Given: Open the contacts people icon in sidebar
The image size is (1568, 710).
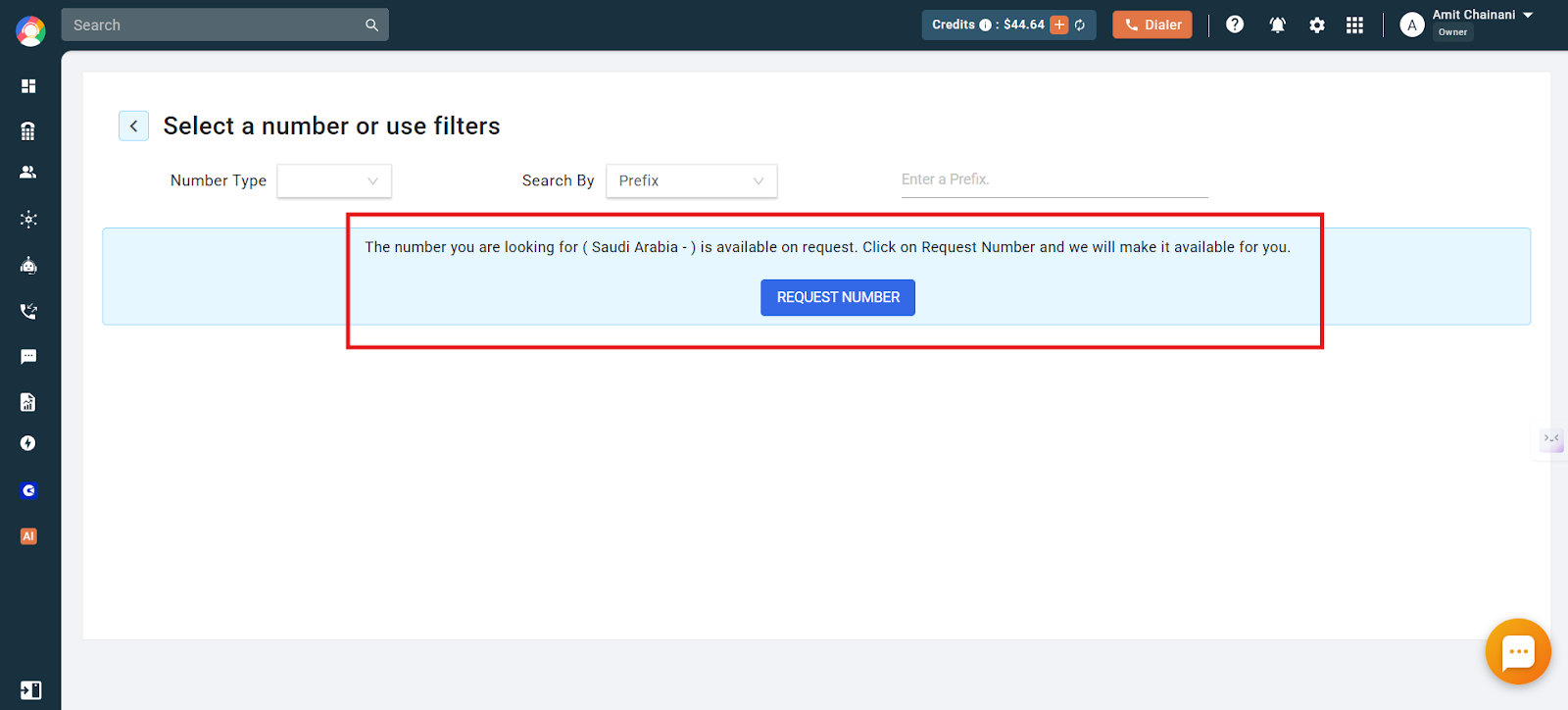Looking at the screenshot, I should tap(28, 173).
